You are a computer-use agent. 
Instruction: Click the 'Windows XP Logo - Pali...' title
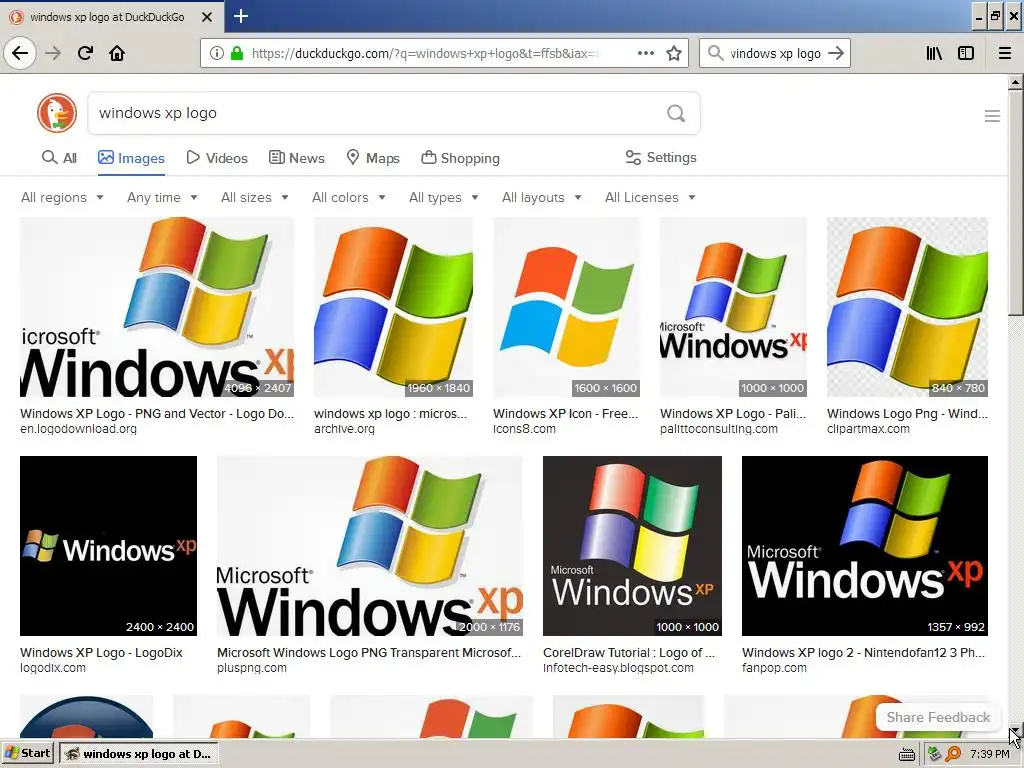(x=733, y=413)
